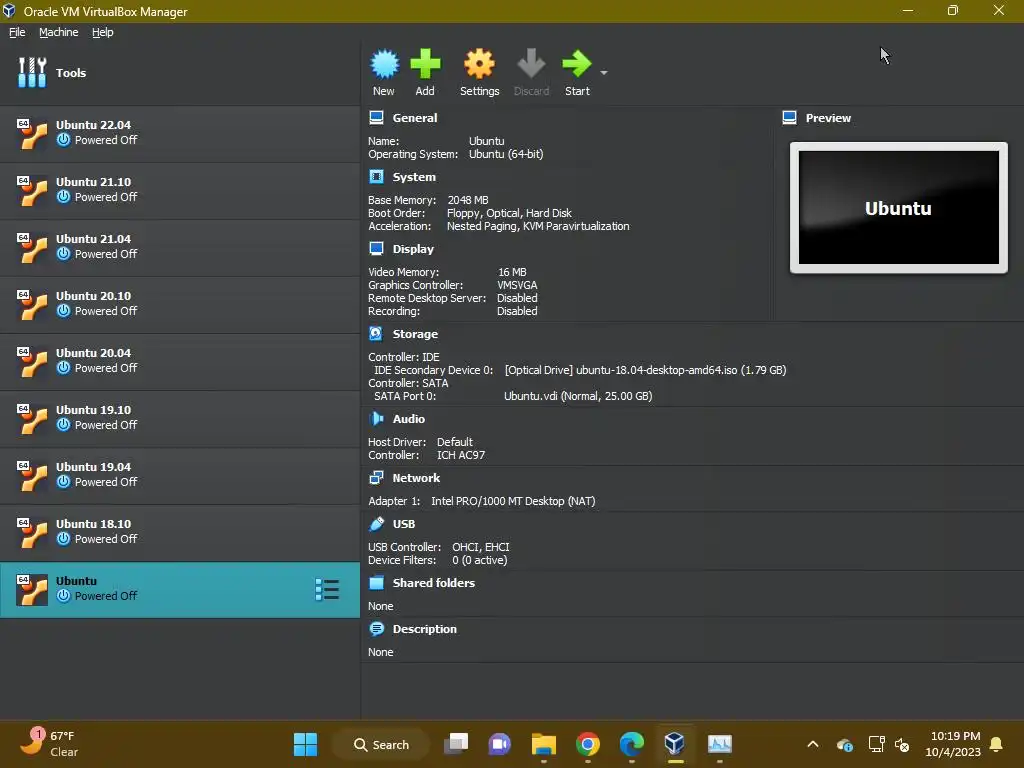This screenshot has height=768, width=1024.
Task: Click the Intel PRO/1000 MT Desktop adapter value
Action: 513,501
